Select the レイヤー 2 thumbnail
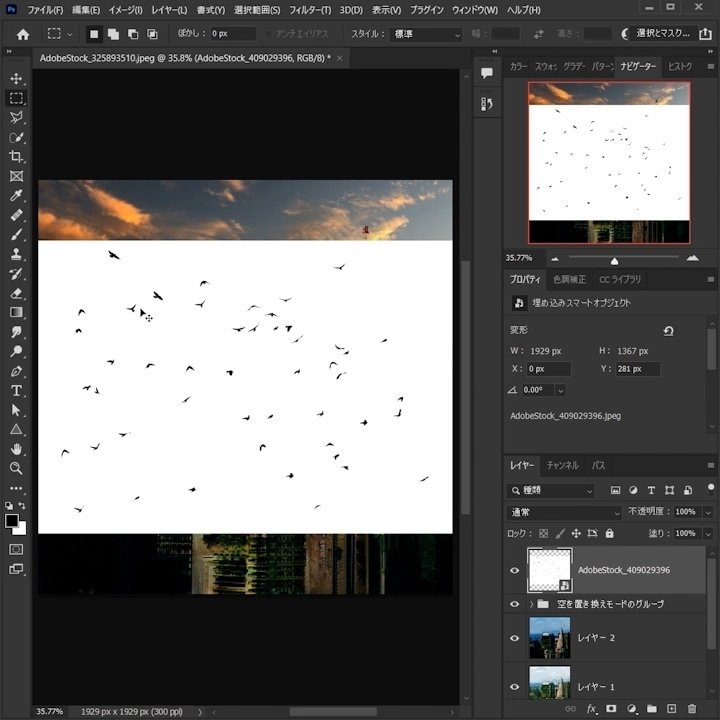The height and width of the screenshot is (720, 720). [550, 638]
